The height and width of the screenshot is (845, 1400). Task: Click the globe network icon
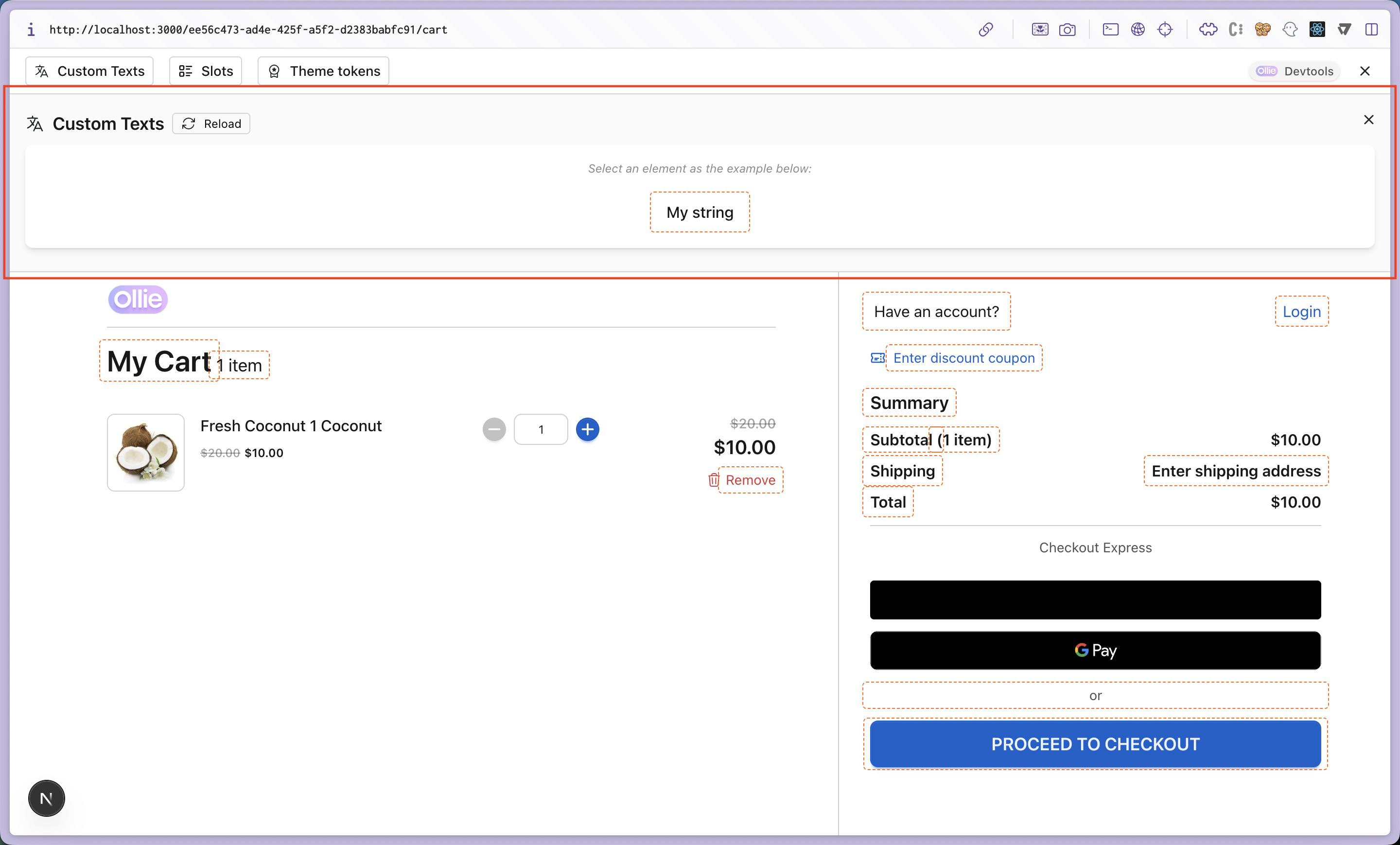(x=1138, y=29)
